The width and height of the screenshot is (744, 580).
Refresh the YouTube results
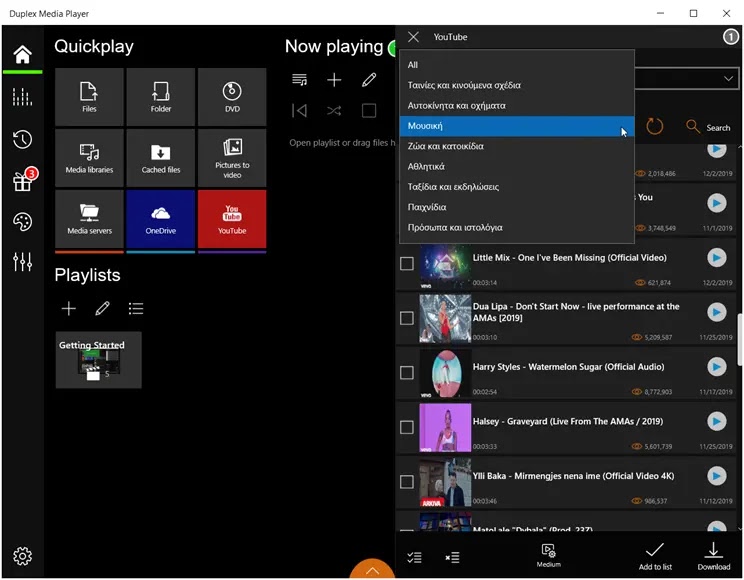coord(654,127)
